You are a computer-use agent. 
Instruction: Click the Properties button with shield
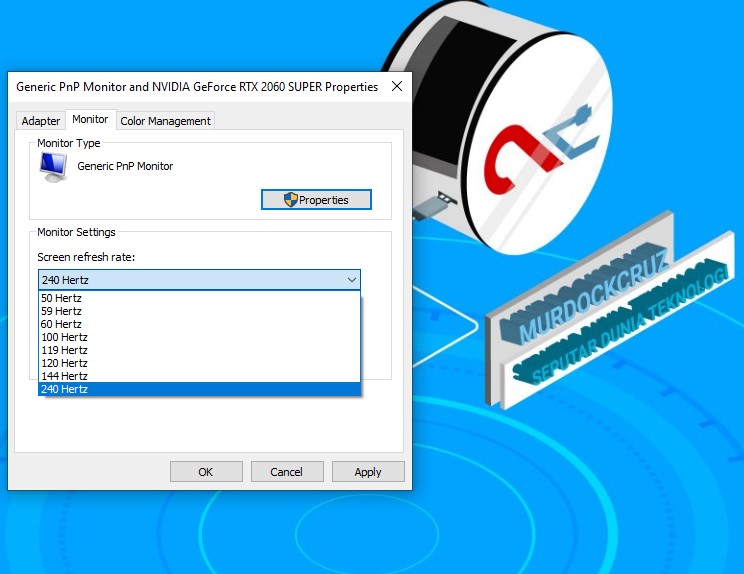[316, 200]
